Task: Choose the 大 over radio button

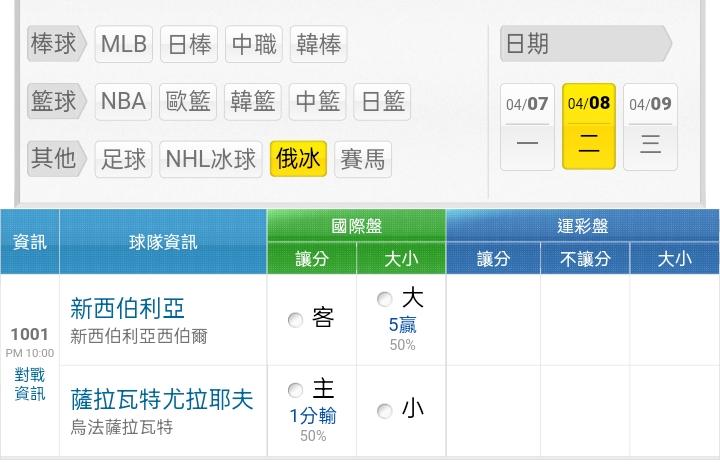Action: [x=384, y=299]
